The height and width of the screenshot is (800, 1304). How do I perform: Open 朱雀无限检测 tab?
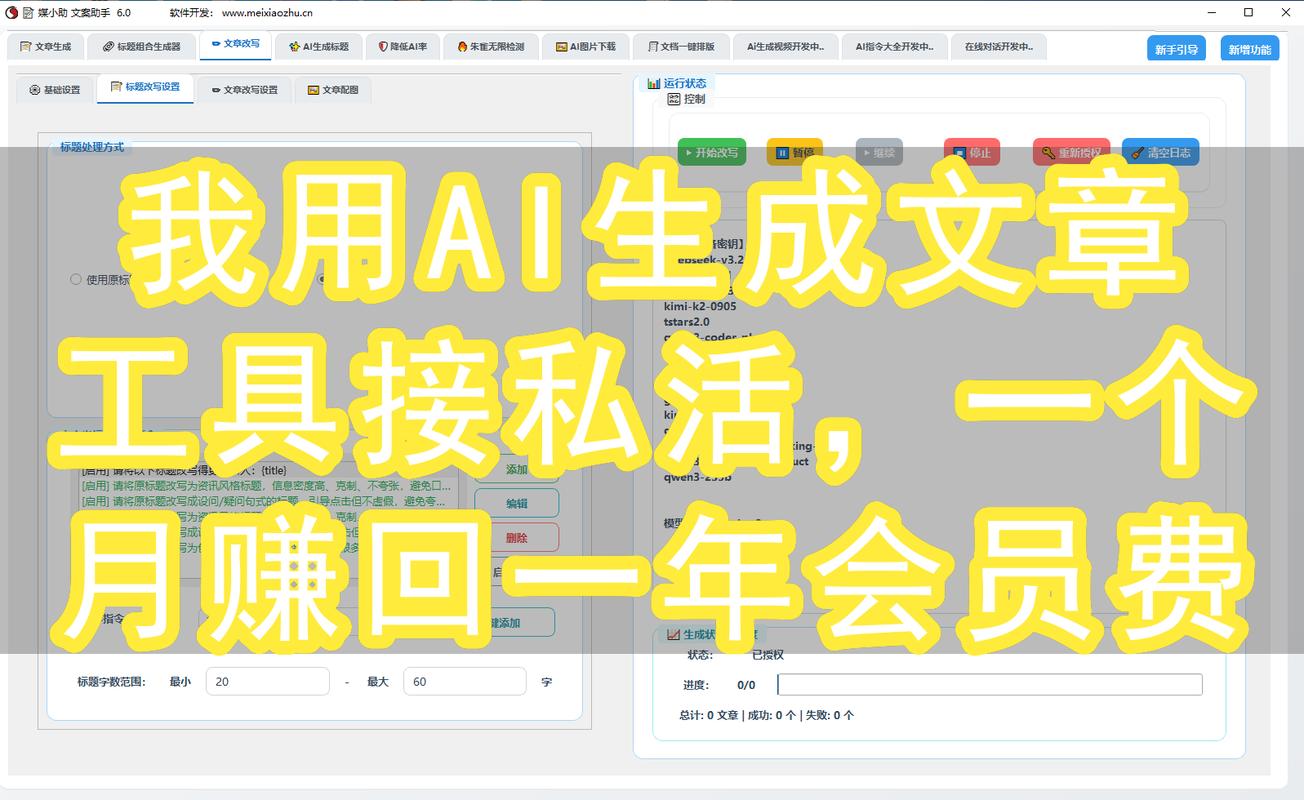[490, 46]
